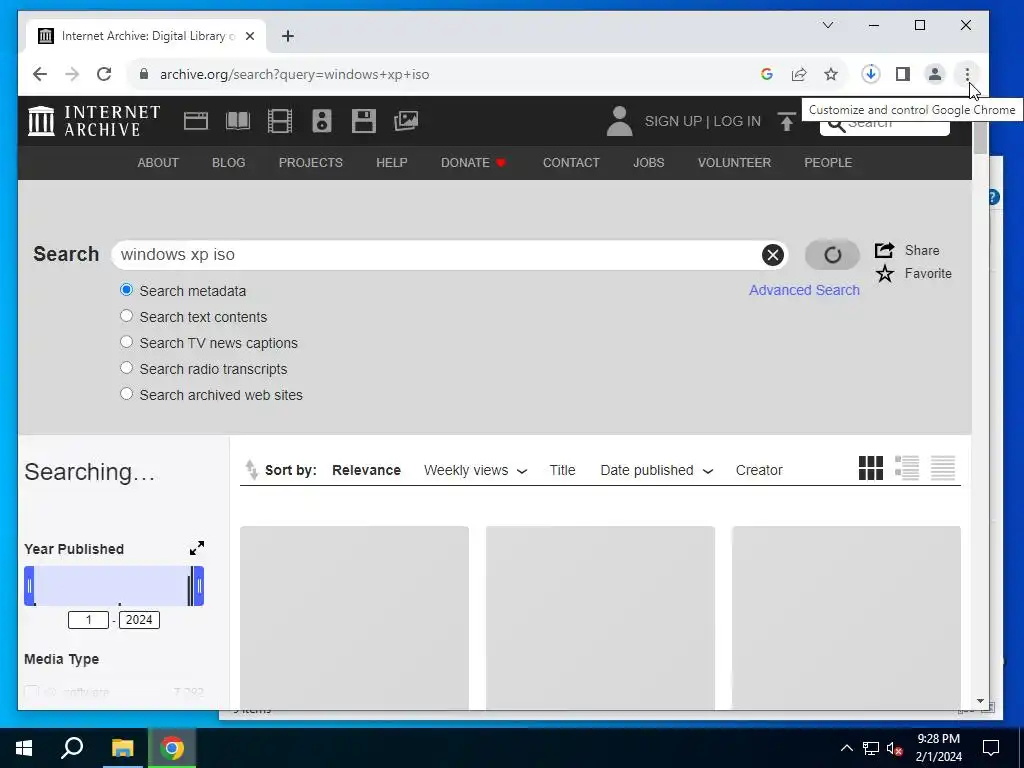Click the SIGN UP link
Viewport: 1024px width, 768px height.
tap(673, 121)
